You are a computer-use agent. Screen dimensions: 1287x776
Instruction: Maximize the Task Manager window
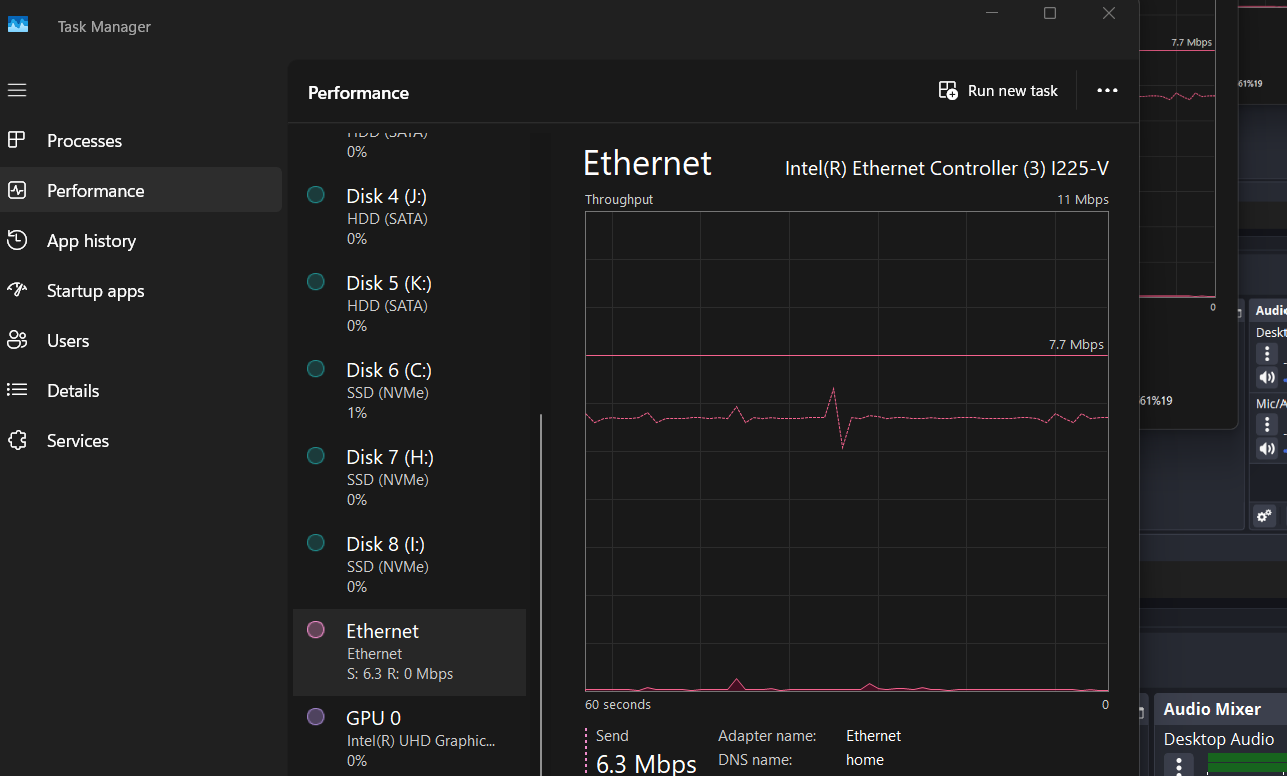tap(1050, 13)
